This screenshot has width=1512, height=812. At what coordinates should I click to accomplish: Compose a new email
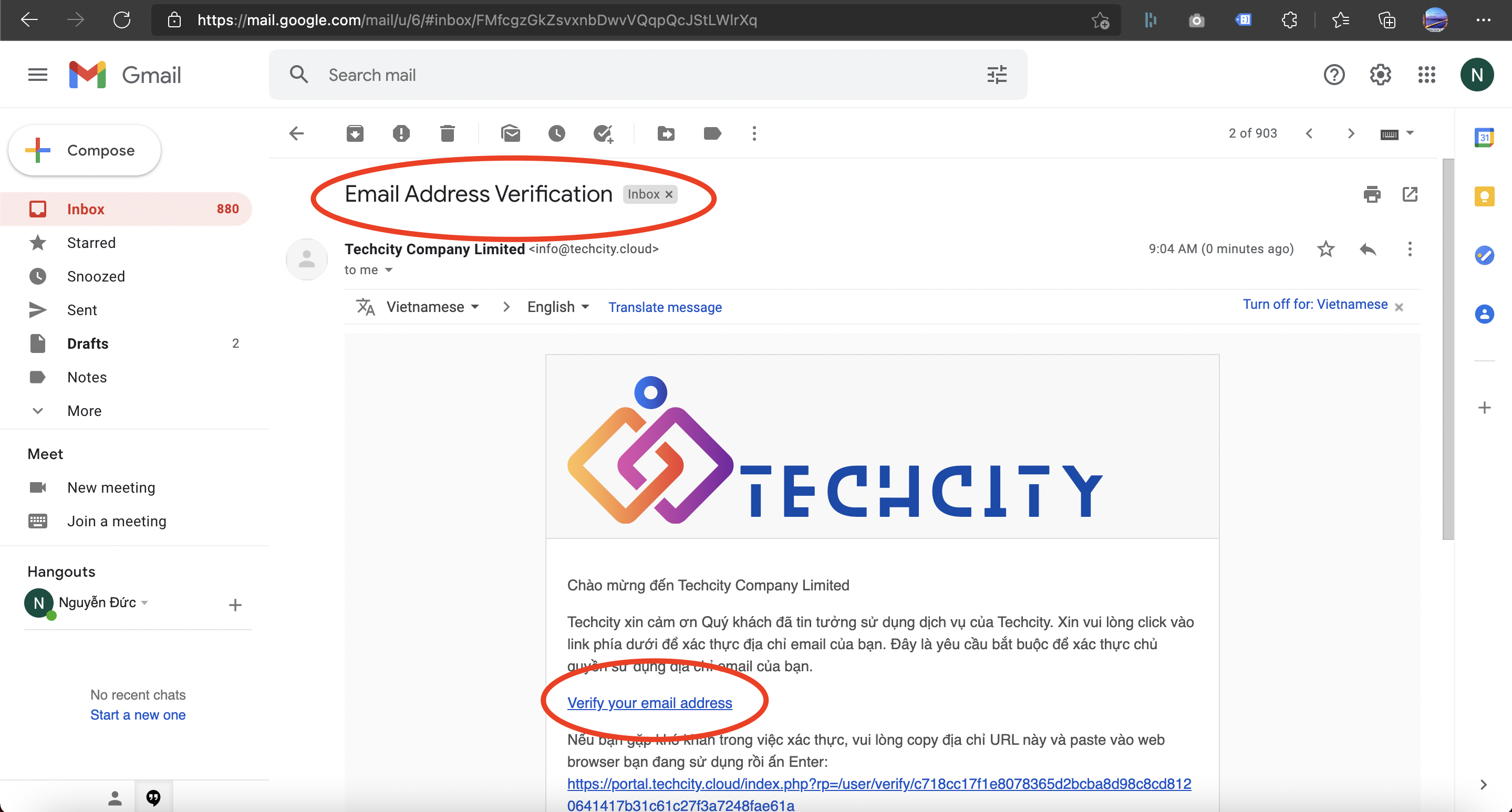coord(85,150)
